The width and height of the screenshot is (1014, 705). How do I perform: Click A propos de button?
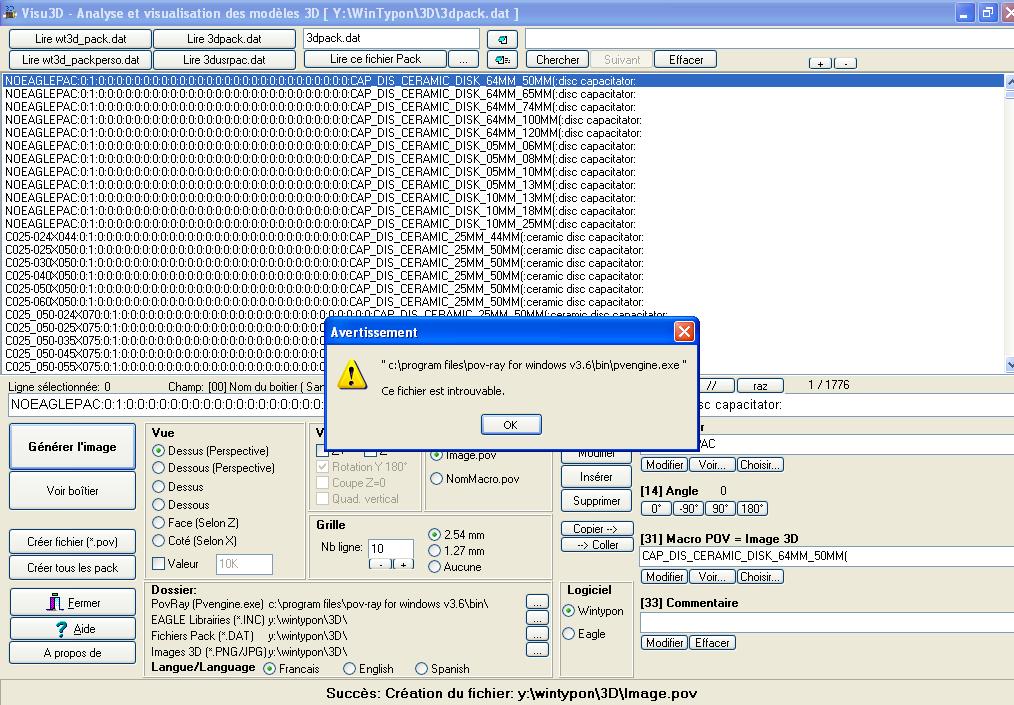72,653
